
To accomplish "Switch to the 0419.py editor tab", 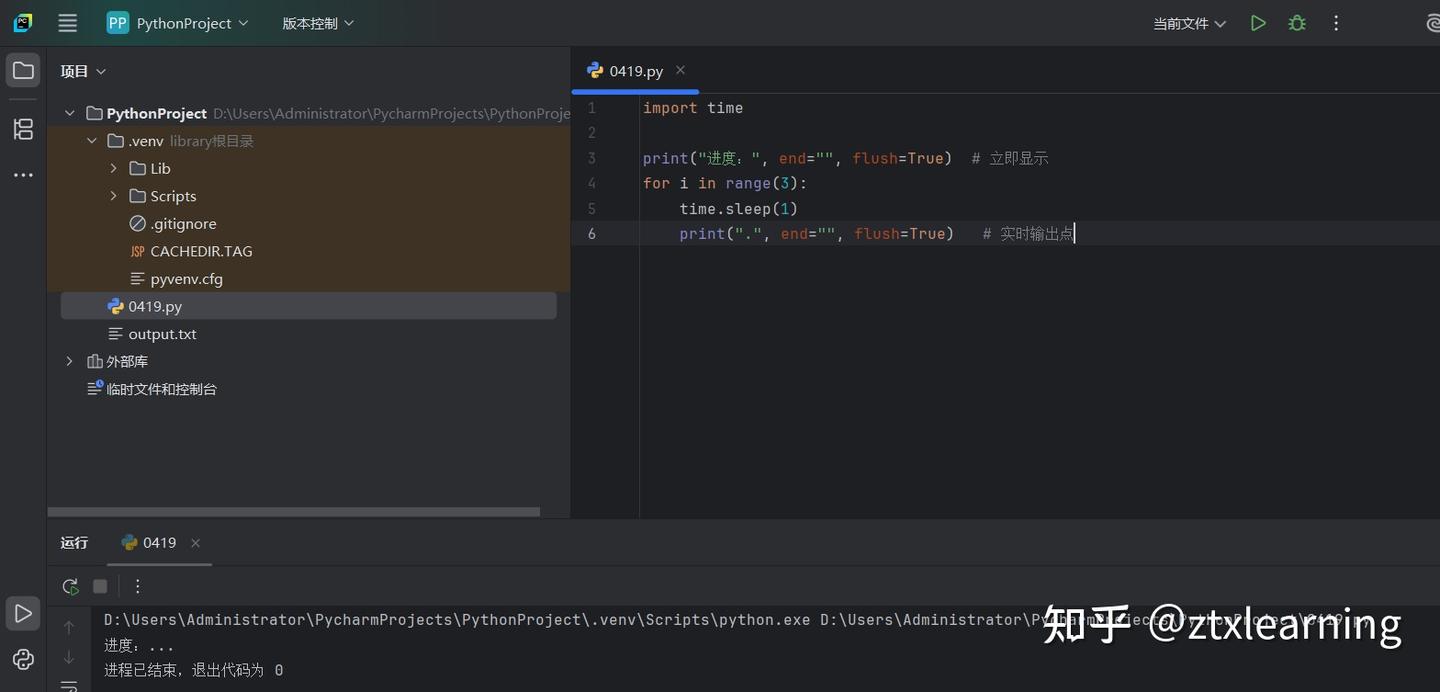I will (x=634, y=70).
